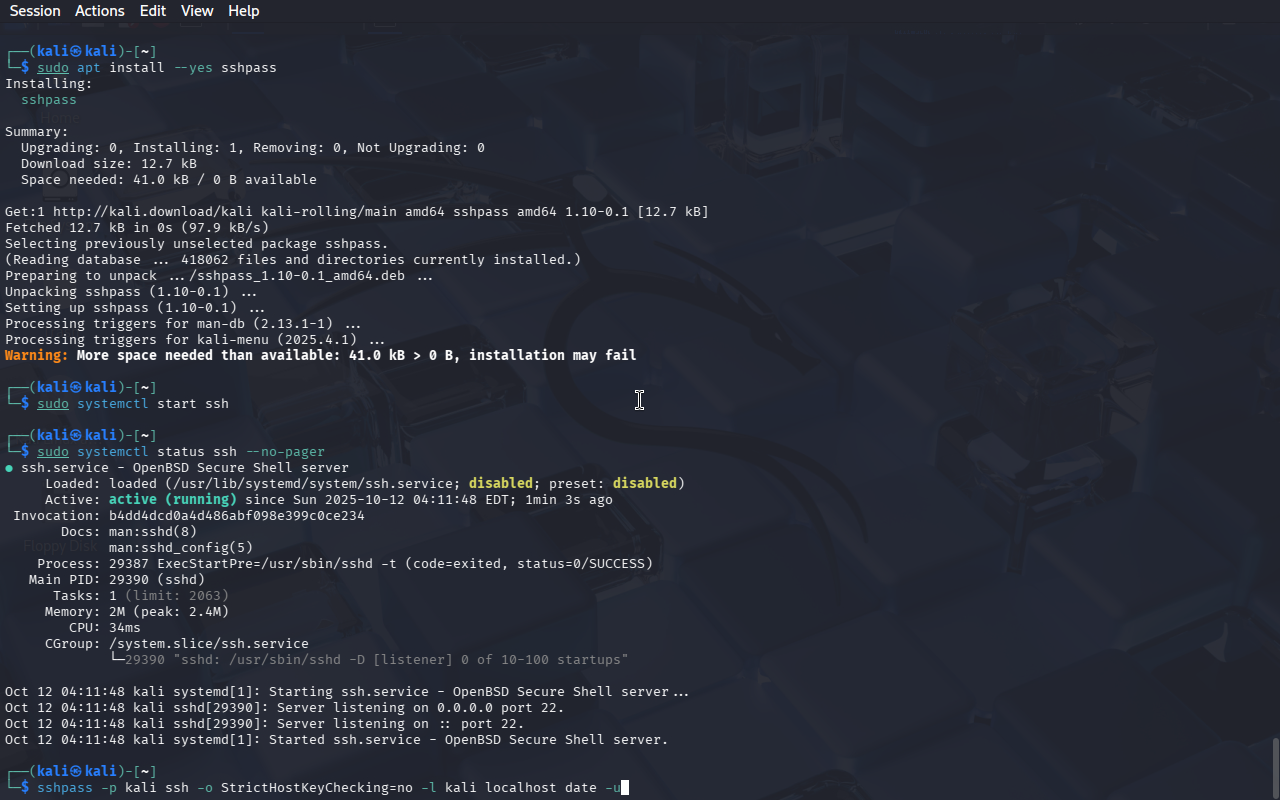This screenshot has height=800, width=1280.
Task: Click the Invocation ID hash string
Action: (237, 516)
